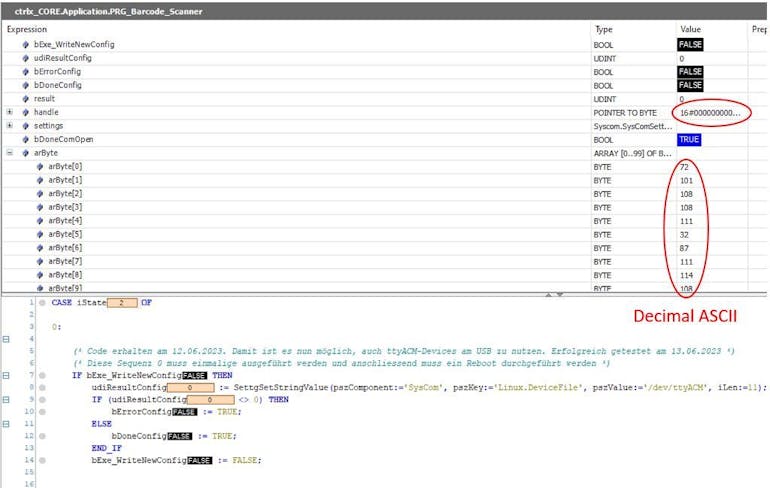Click the Value column header
This screenshot has height=488, width=770.
(x=691, y=30)
